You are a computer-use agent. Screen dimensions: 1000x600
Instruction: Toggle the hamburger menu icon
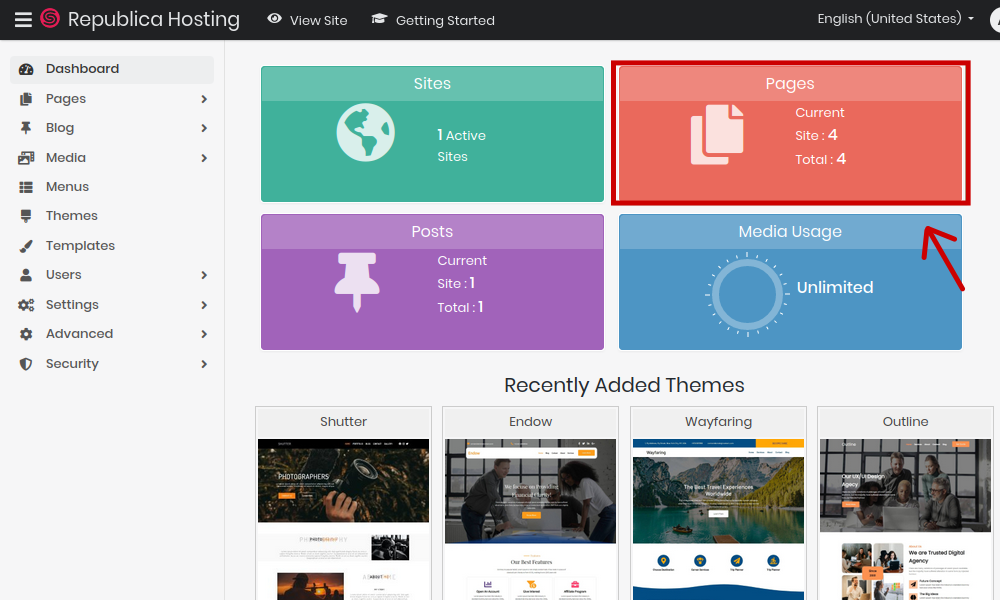[x=22, y=19]
